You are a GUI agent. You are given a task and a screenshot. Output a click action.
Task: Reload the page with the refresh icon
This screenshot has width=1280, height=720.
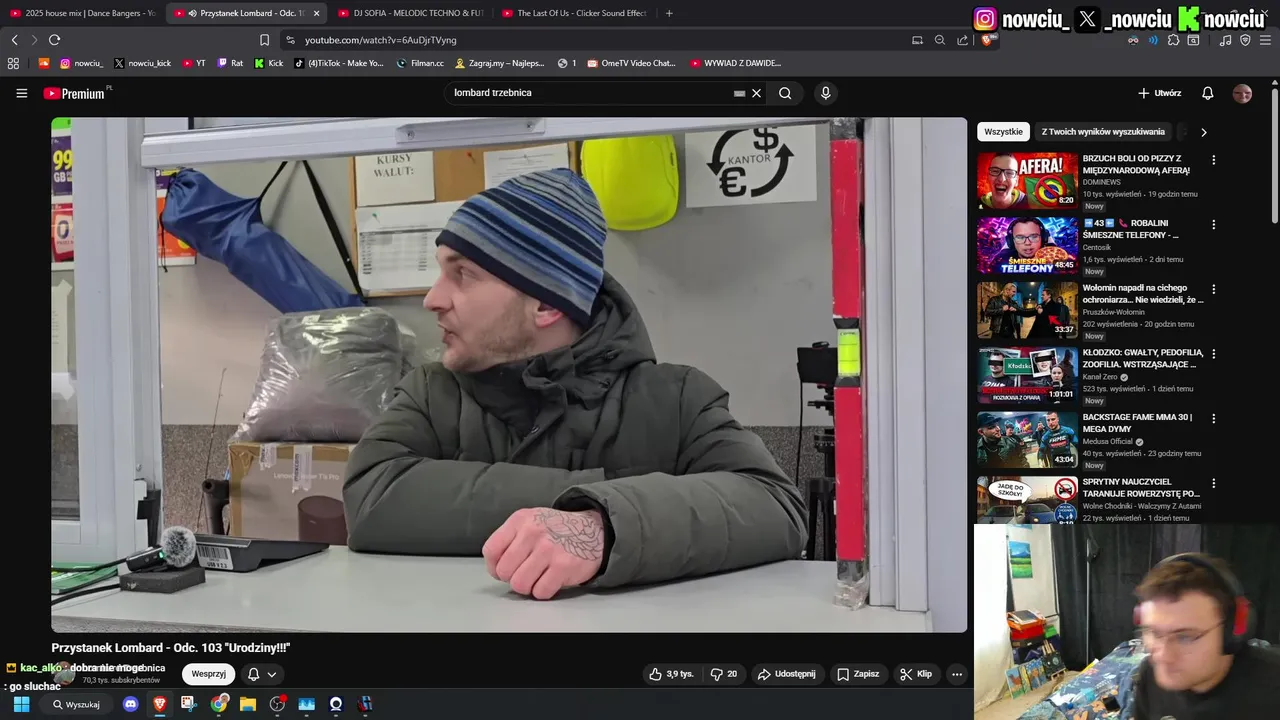[54, 40]
